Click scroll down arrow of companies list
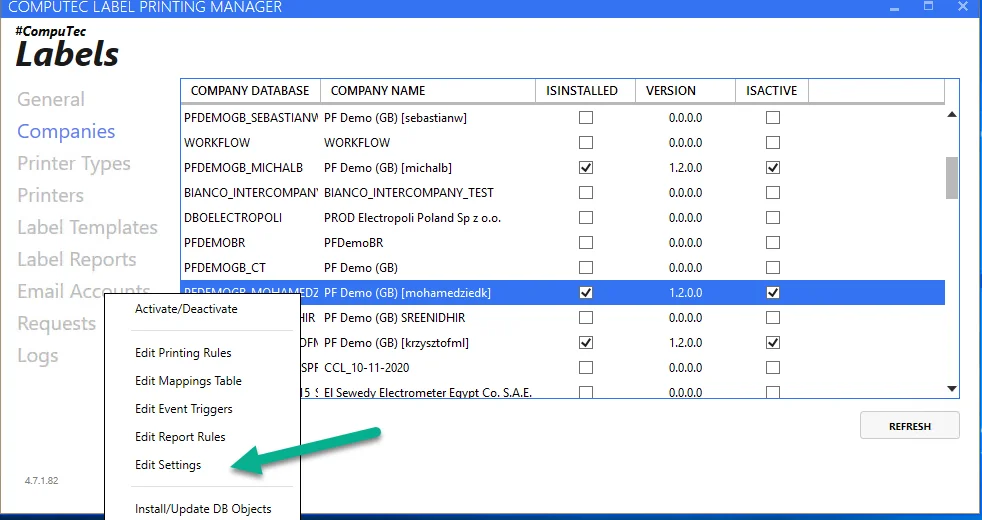The width and height of the screenshot is (982, 520). 952,389
